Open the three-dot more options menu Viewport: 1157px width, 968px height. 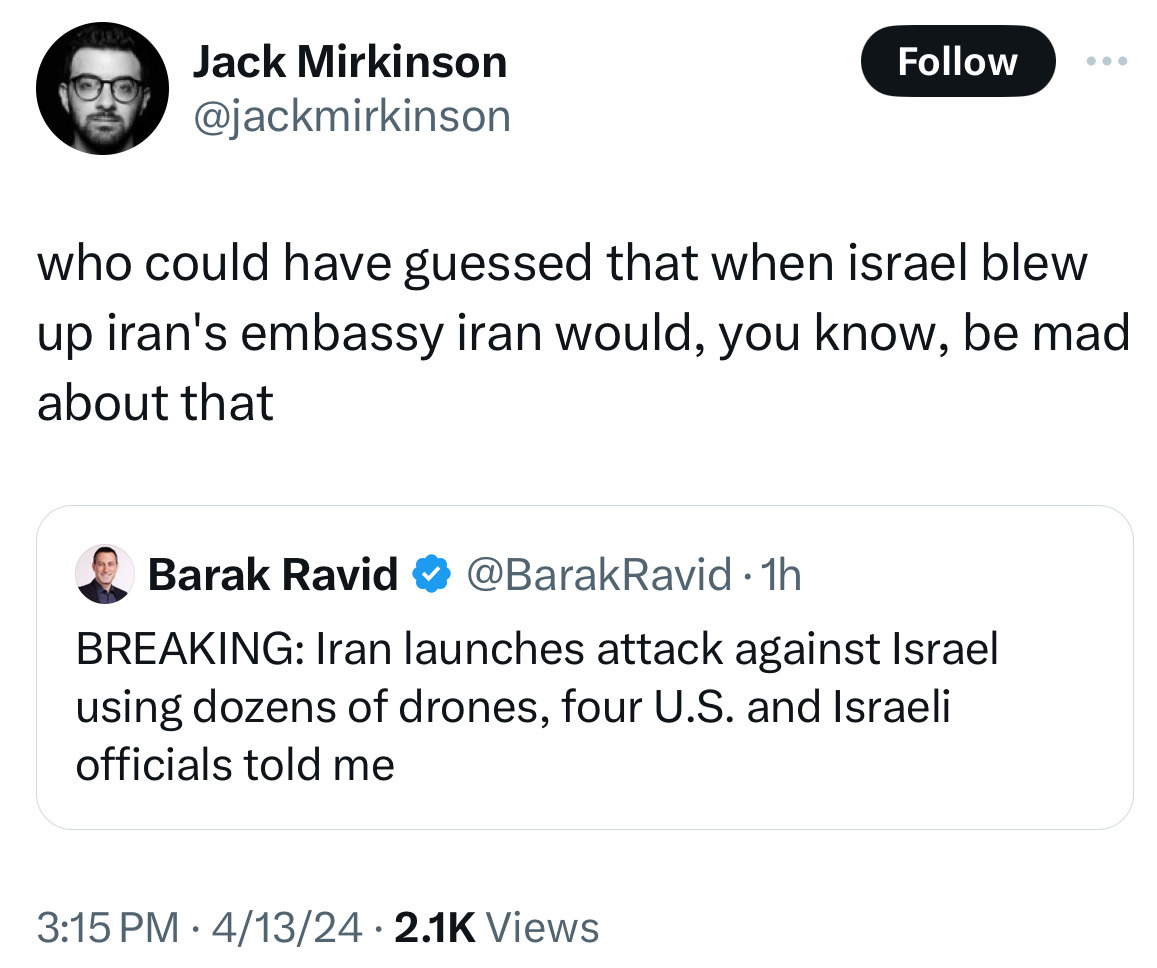pos(1107,62)
